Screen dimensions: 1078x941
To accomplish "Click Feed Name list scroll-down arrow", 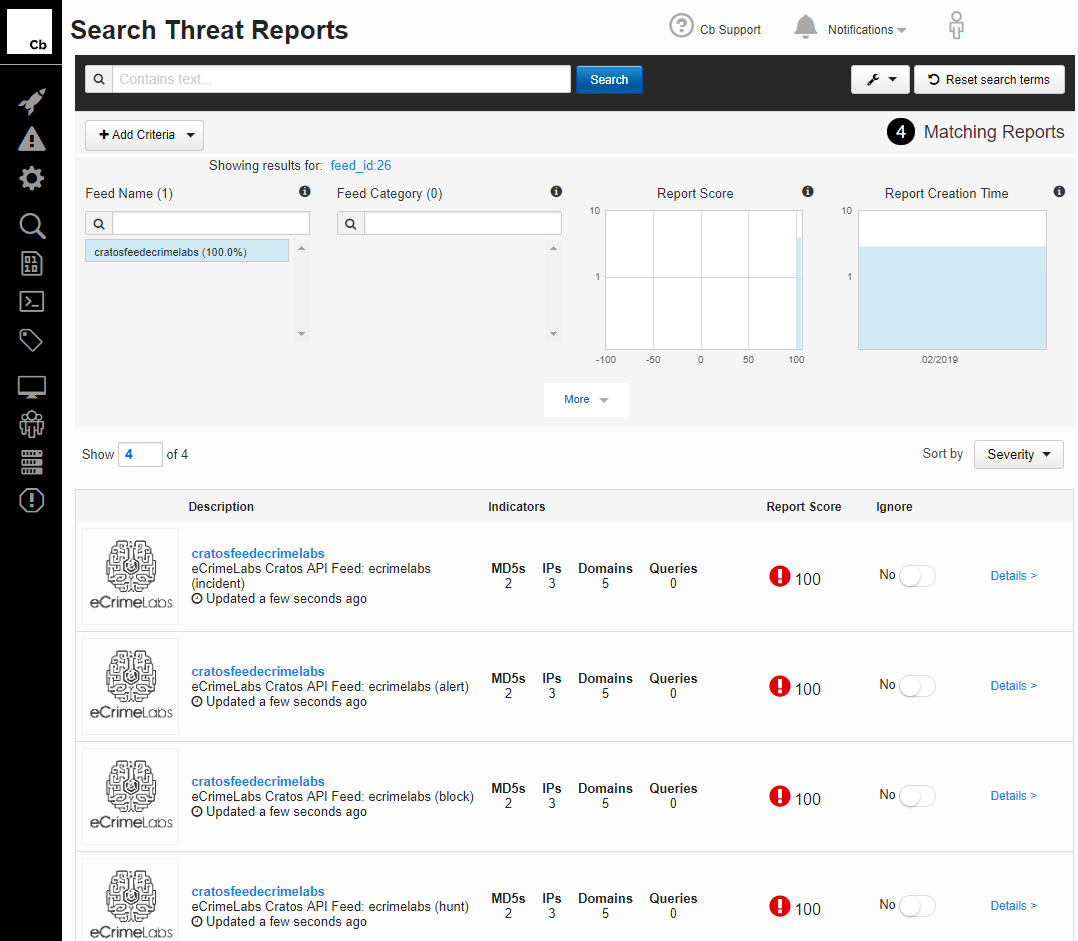I will (301, 334).
